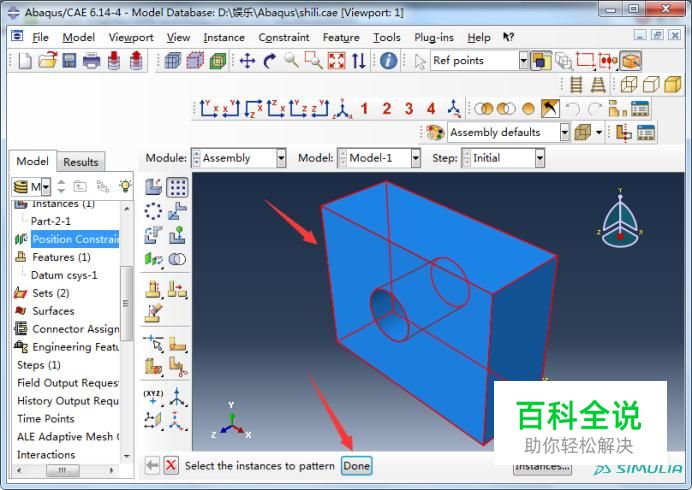Viewport: 692px width, 490px height.
Task: Select Connector Assignments tree item
Action: (x=75, y=329)
